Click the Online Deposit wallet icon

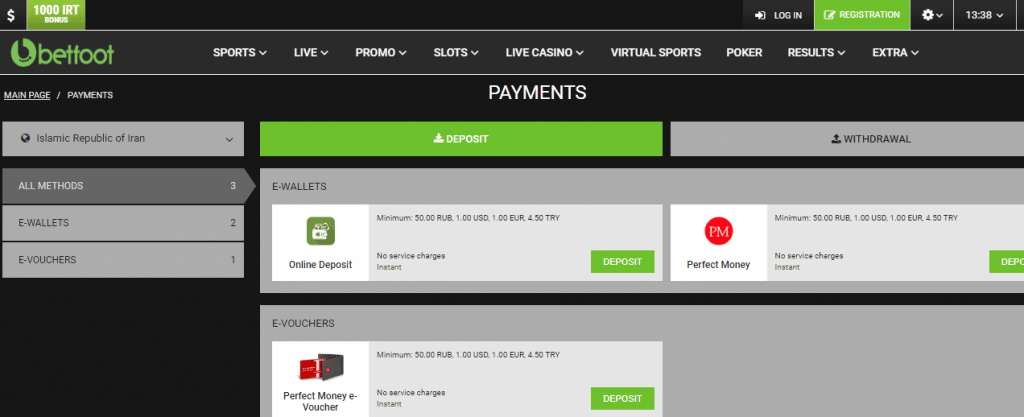[x=320, y=232]
